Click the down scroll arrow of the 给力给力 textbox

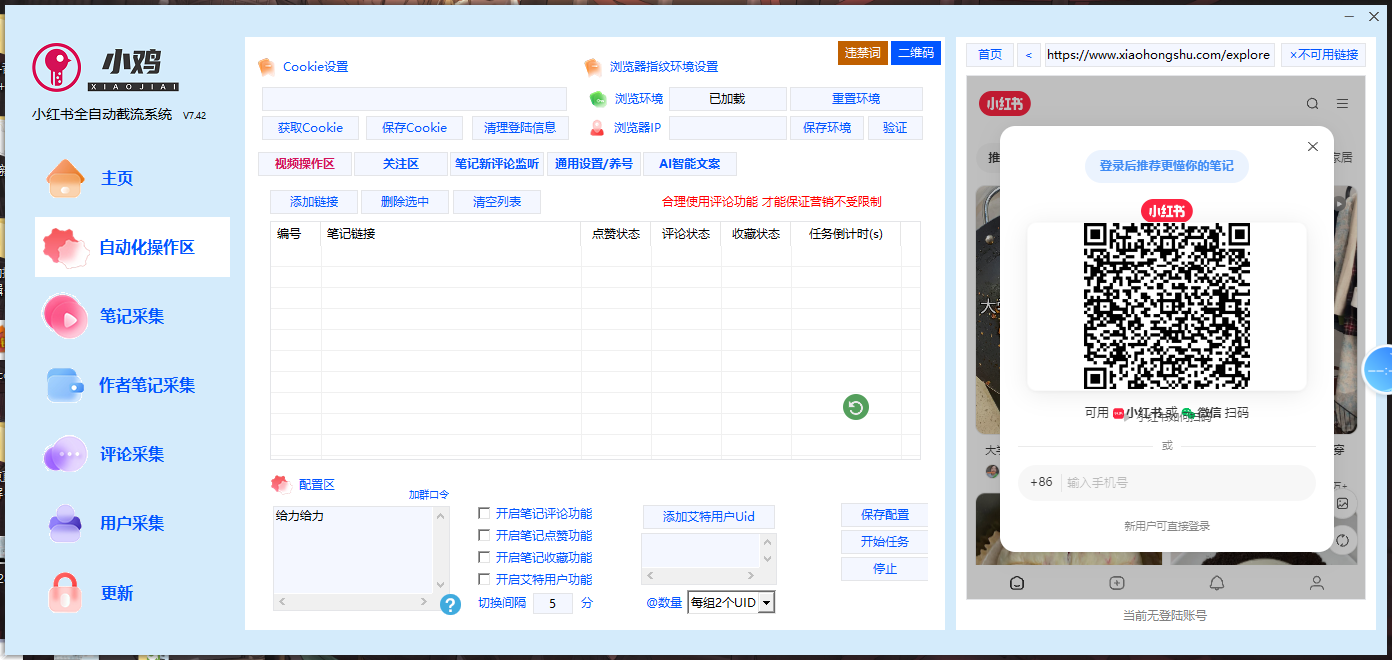(440, 585)
